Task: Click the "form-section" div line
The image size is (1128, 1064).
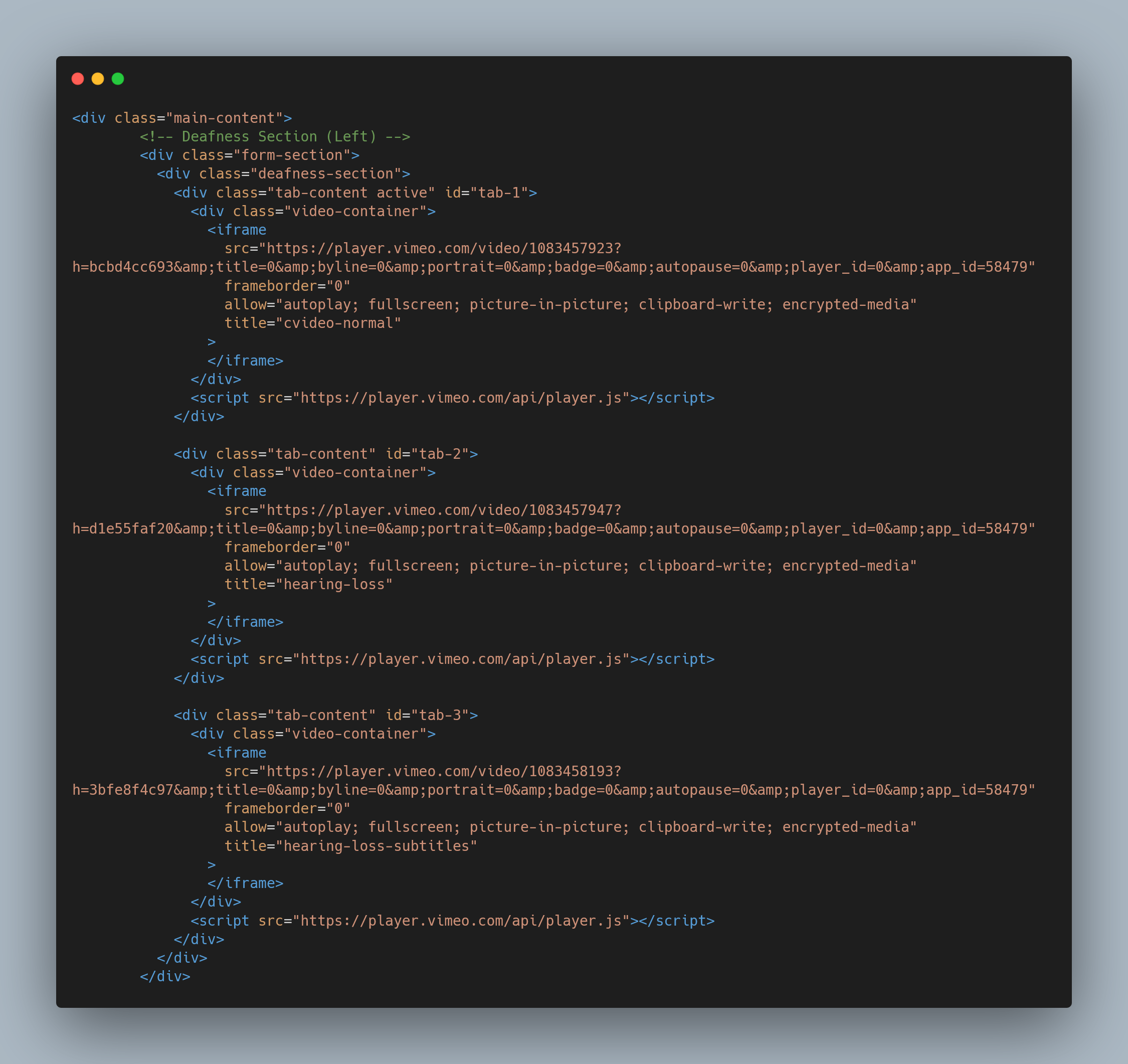Action: point(250,155)
